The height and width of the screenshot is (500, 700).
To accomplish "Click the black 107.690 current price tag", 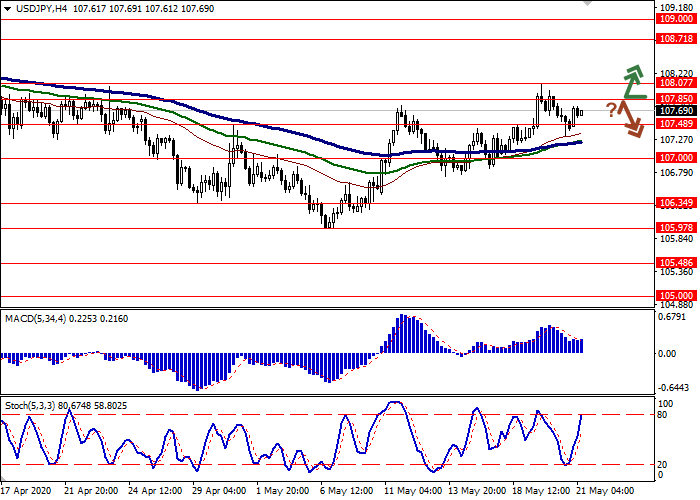I will click(675, 111).
